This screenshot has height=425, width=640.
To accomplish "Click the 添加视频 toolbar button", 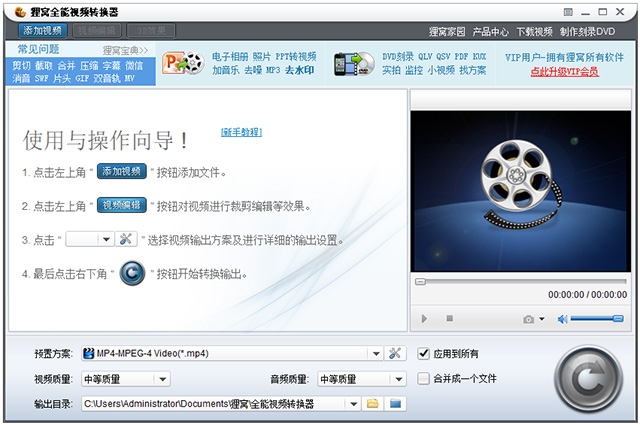I will pyautogui.click(x=42, y=31).
